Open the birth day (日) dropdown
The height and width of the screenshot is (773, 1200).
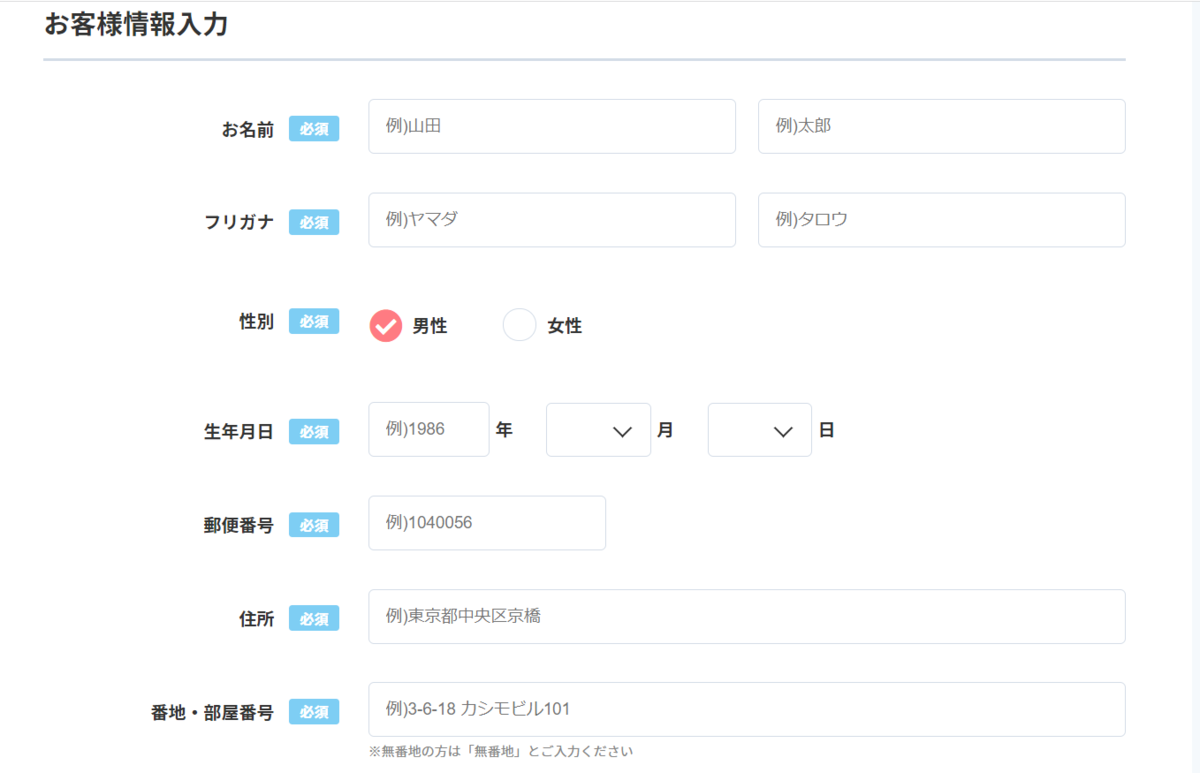coord(760,430)
